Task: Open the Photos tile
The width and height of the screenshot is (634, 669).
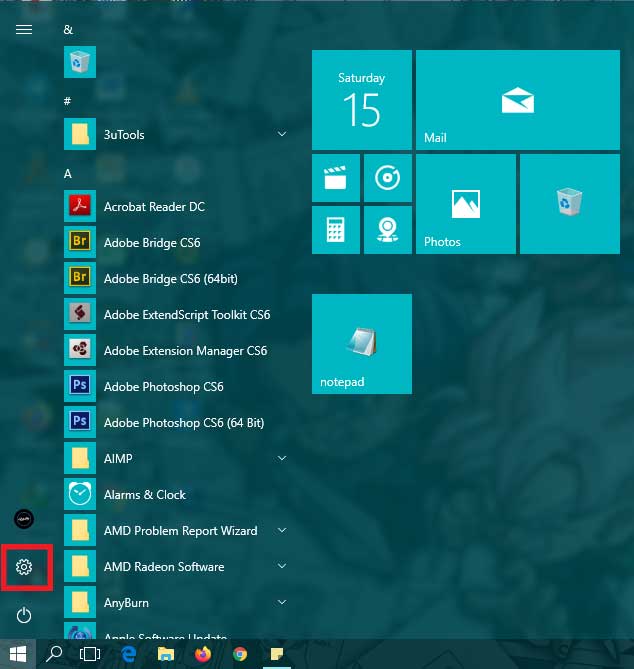Action: [x=466, y=204]
